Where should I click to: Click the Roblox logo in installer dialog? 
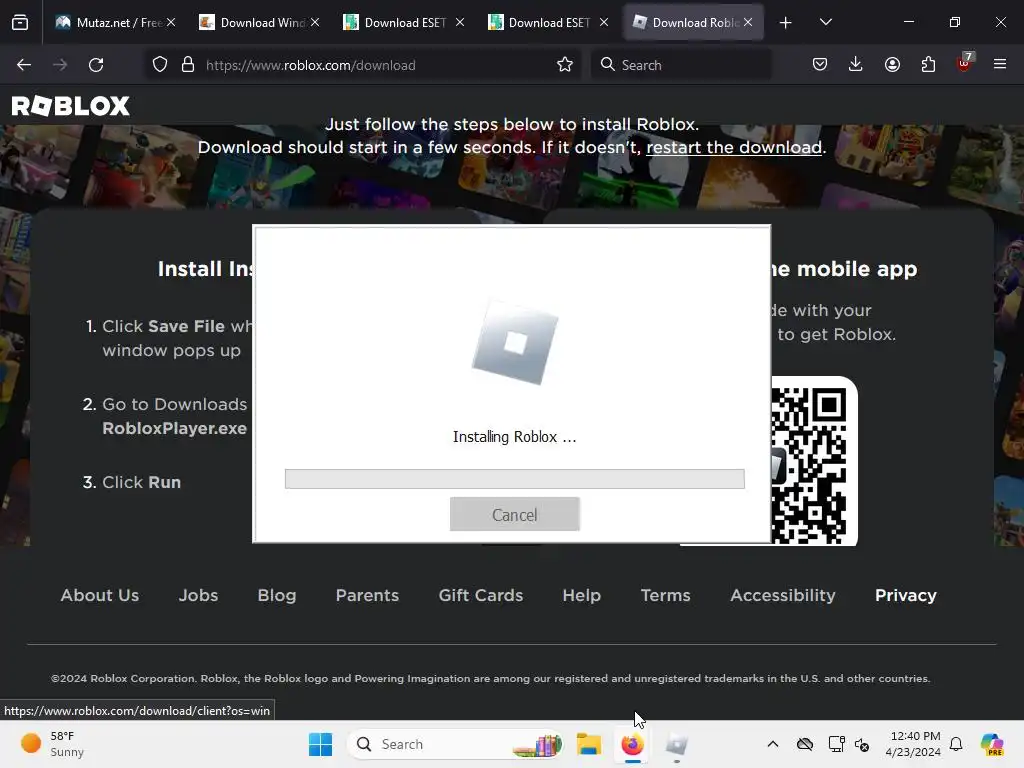pos(515,343)
